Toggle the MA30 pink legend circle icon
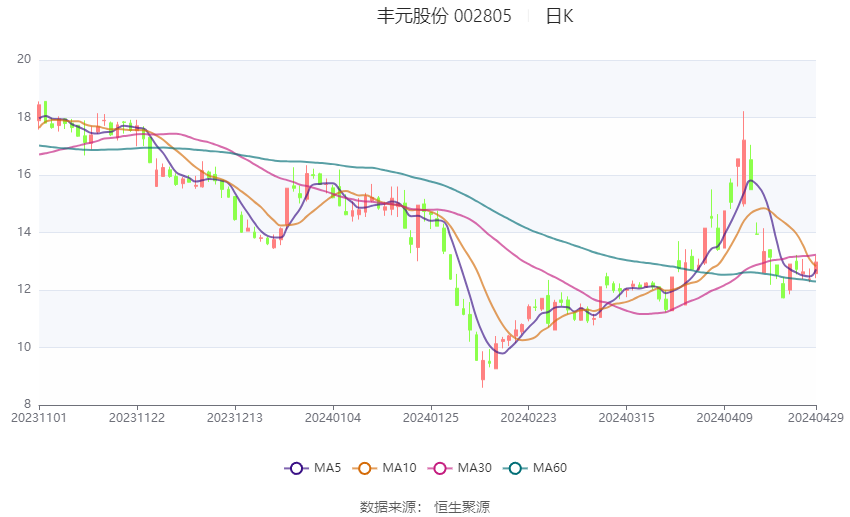This screenshot has width=850, height=517. click(440, 468)
